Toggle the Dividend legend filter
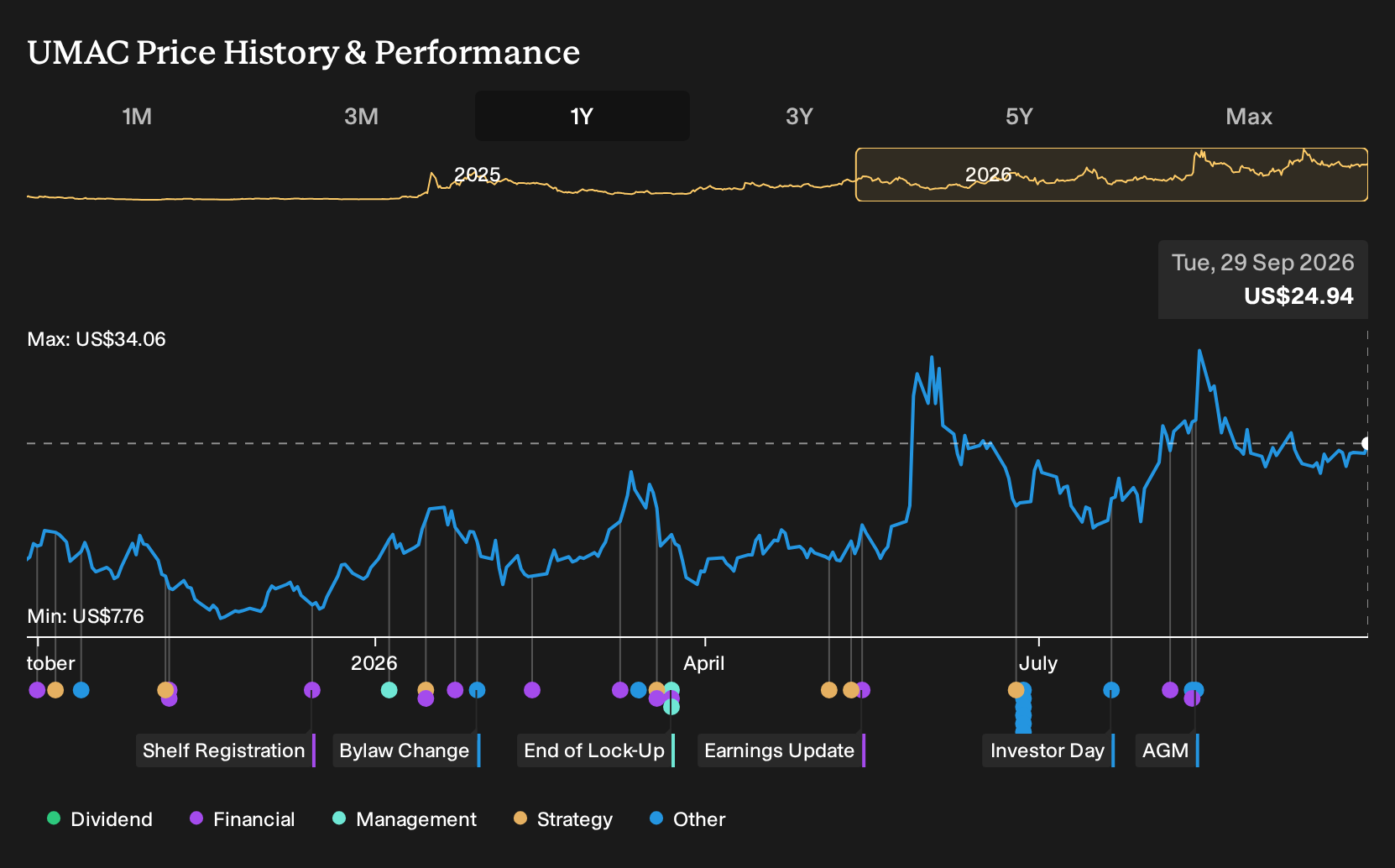The width and height of the screenshot is (1395, 868). [100, 819]
